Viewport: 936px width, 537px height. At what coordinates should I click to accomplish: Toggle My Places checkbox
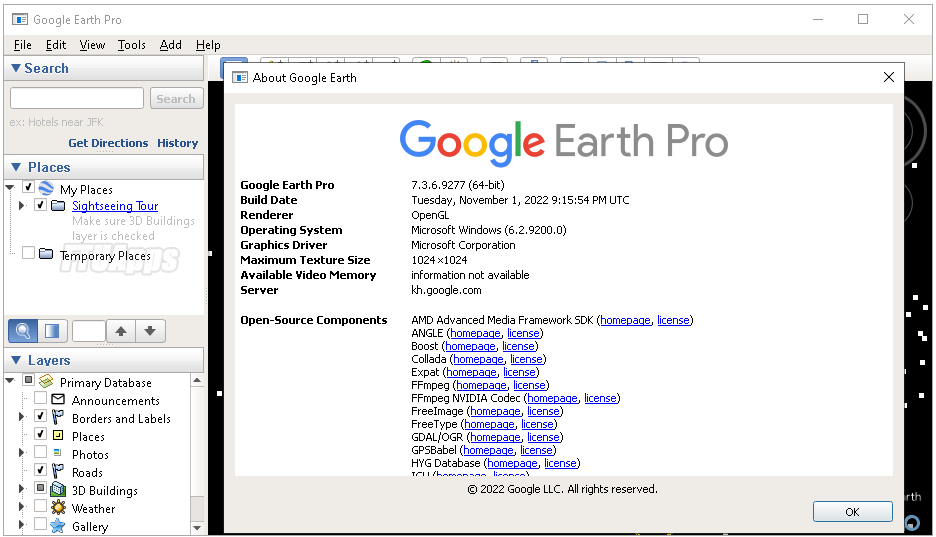click(x=28, y=187)
